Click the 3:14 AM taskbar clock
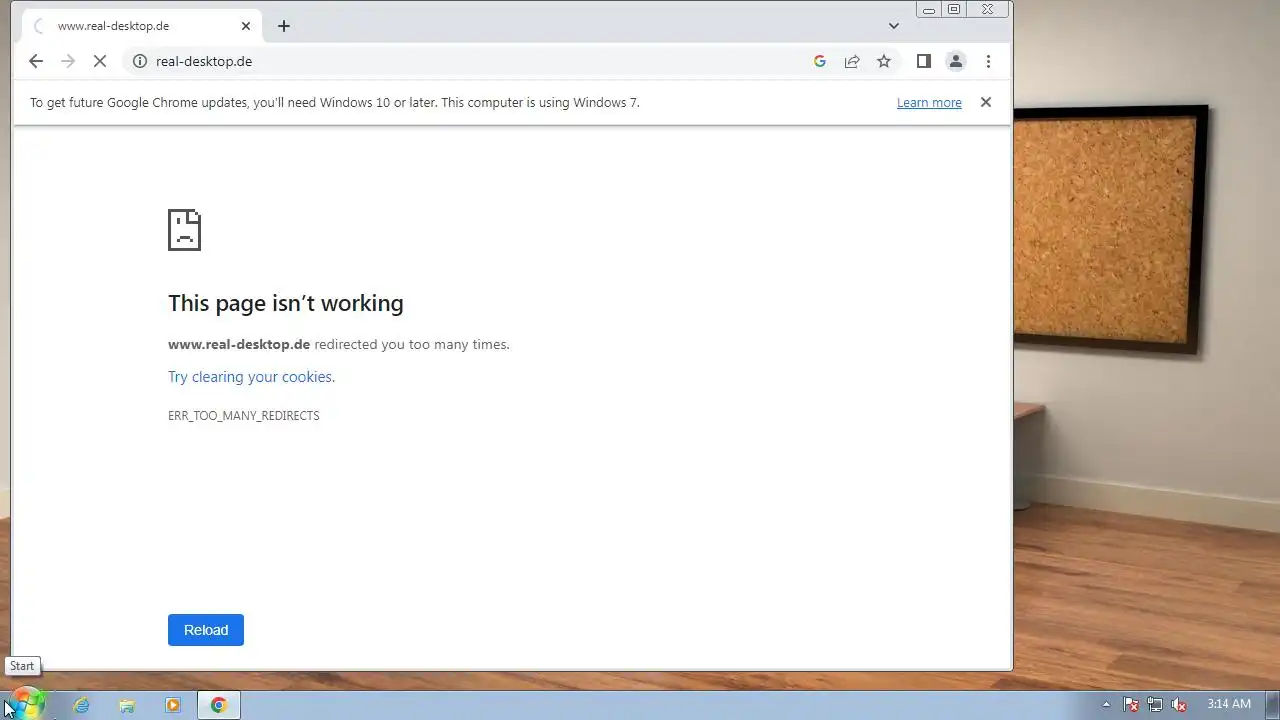1280x720 pixels. coord(1229,704)
